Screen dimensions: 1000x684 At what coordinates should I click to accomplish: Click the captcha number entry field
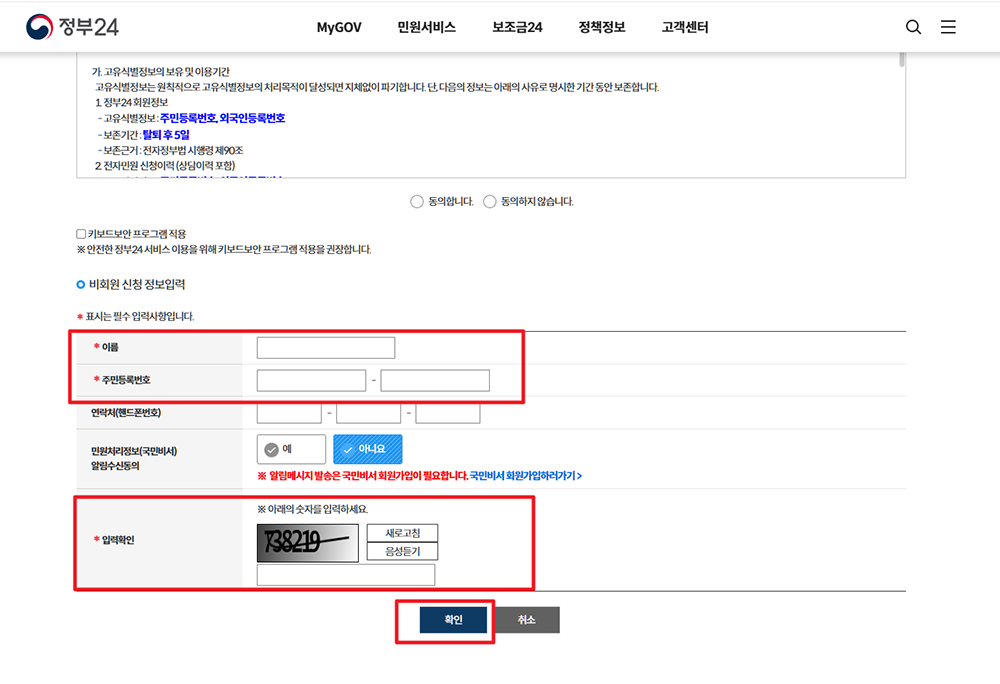345,574
